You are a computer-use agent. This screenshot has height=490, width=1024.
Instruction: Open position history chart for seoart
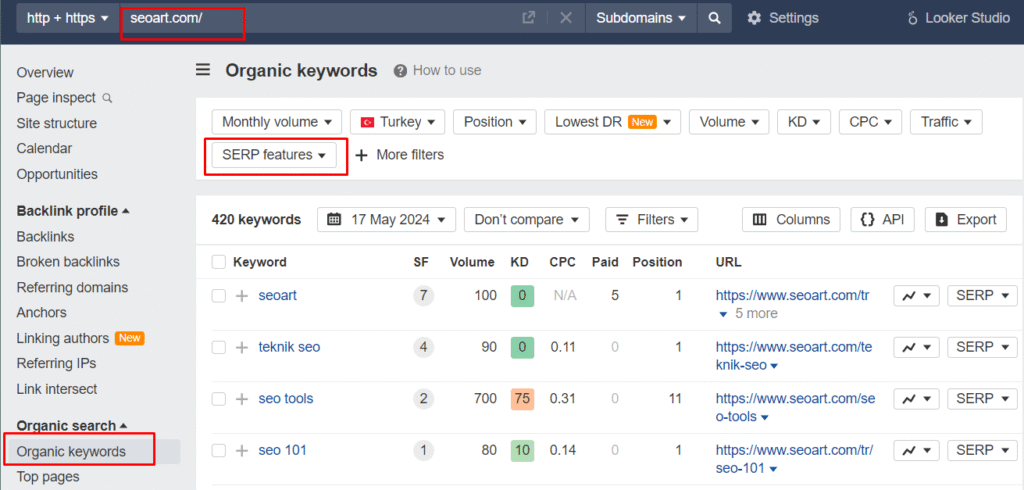(916, 295)
